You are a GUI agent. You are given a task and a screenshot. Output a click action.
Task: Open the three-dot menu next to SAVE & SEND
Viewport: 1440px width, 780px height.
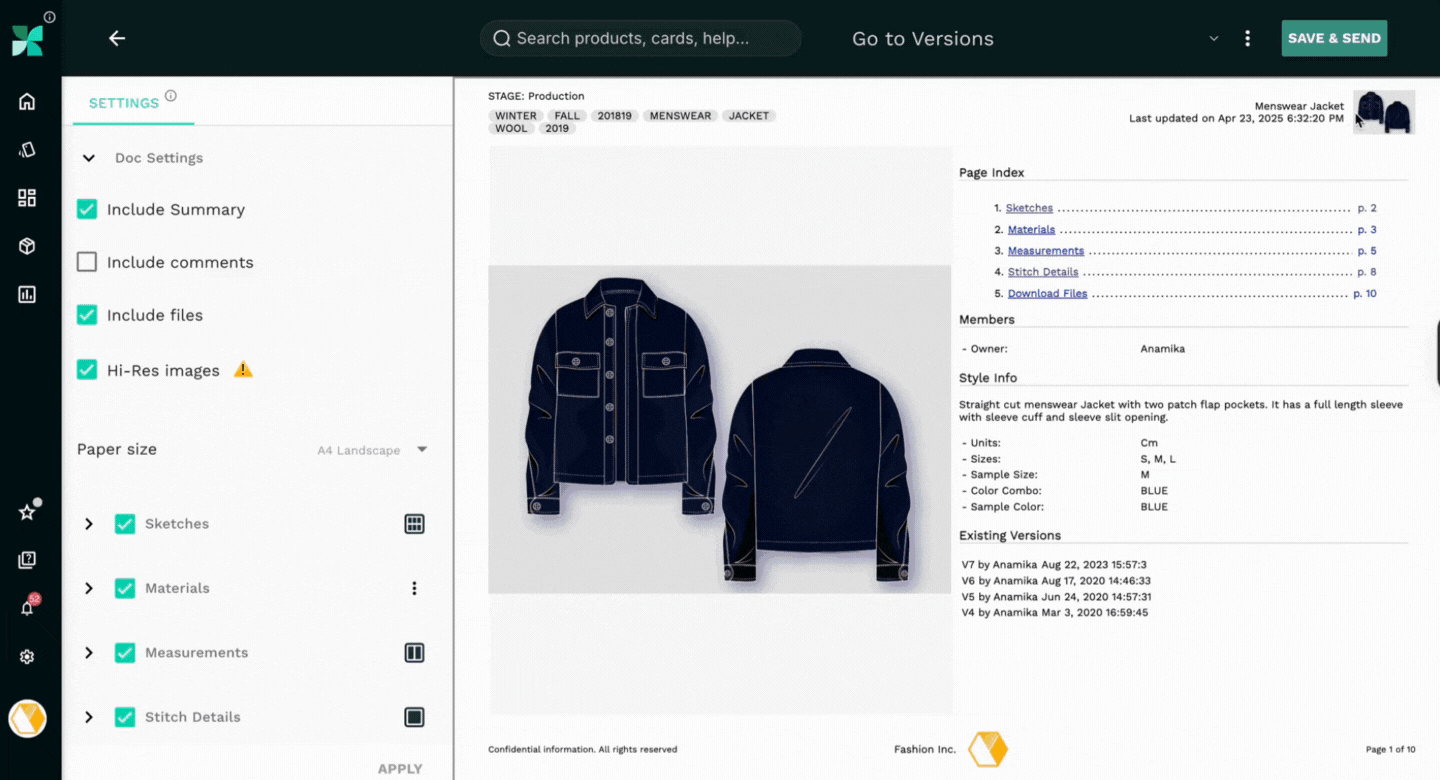click(1247, 37)
